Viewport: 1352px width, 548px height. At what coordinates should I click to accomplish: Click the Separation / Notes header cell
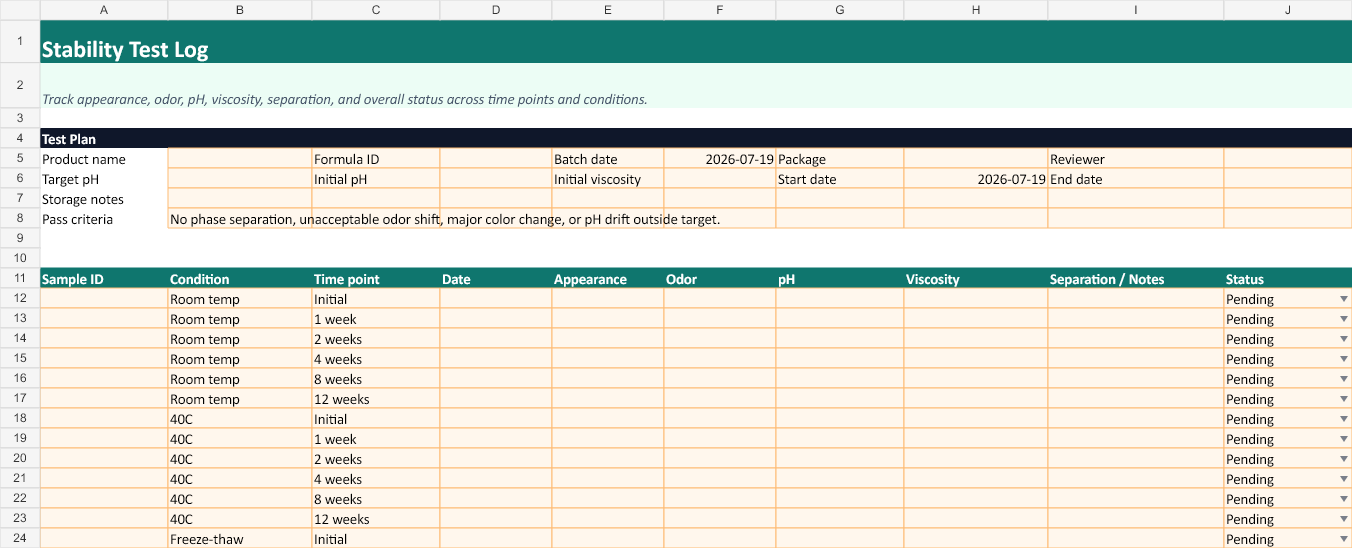pos(1136,279)
